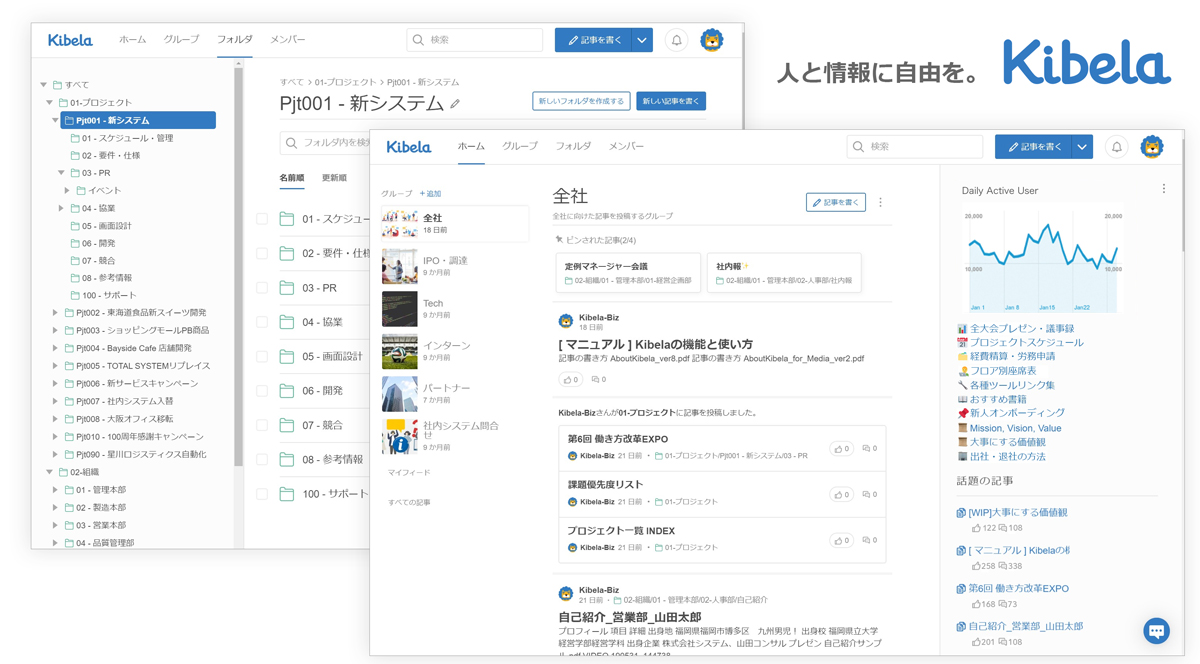Viewport: 1200px width, 664px height.
Task: Focus the 検索 field in the front window
Action: coord(914,147)
